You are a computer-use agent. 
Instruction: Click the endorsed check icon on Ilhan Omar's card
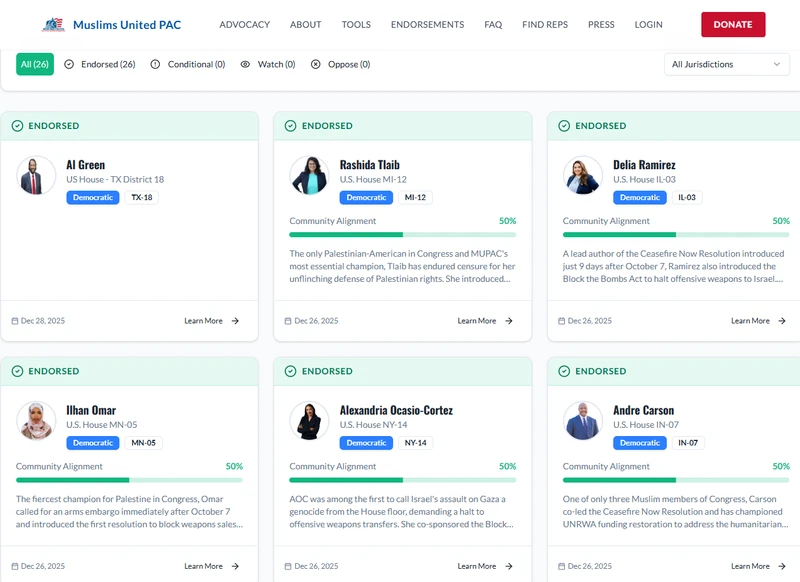tap(17, 371)
